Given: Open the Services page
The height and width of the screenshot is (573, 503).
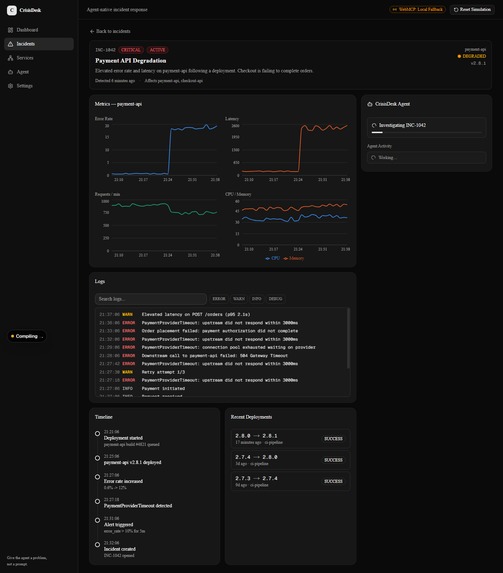Looking at the screenshot, I should click(x=39, y=58).
